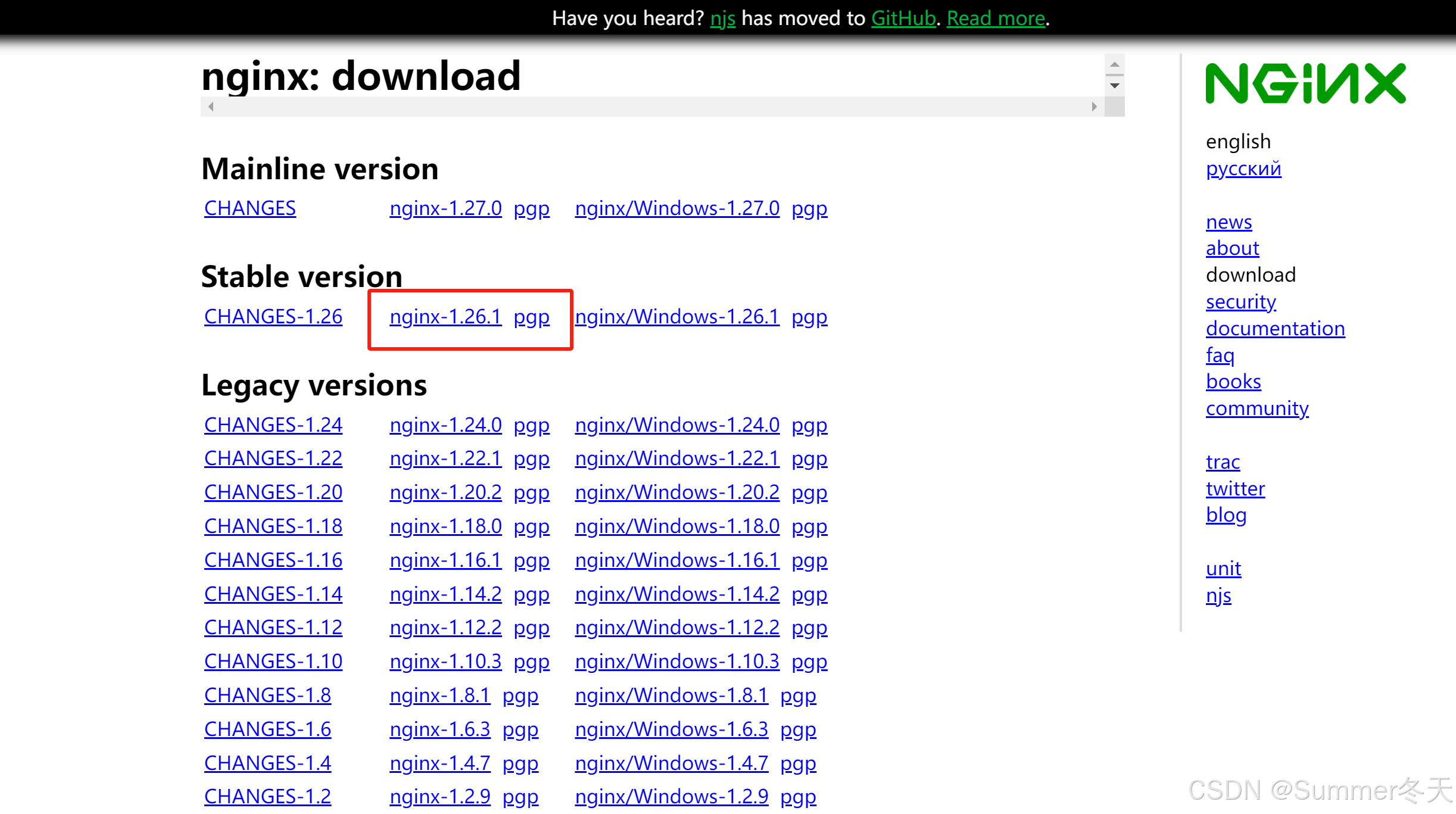
Task: Open pgp signature for nginx/Windows-1.18.0
Action: click(x=809, y=528)
